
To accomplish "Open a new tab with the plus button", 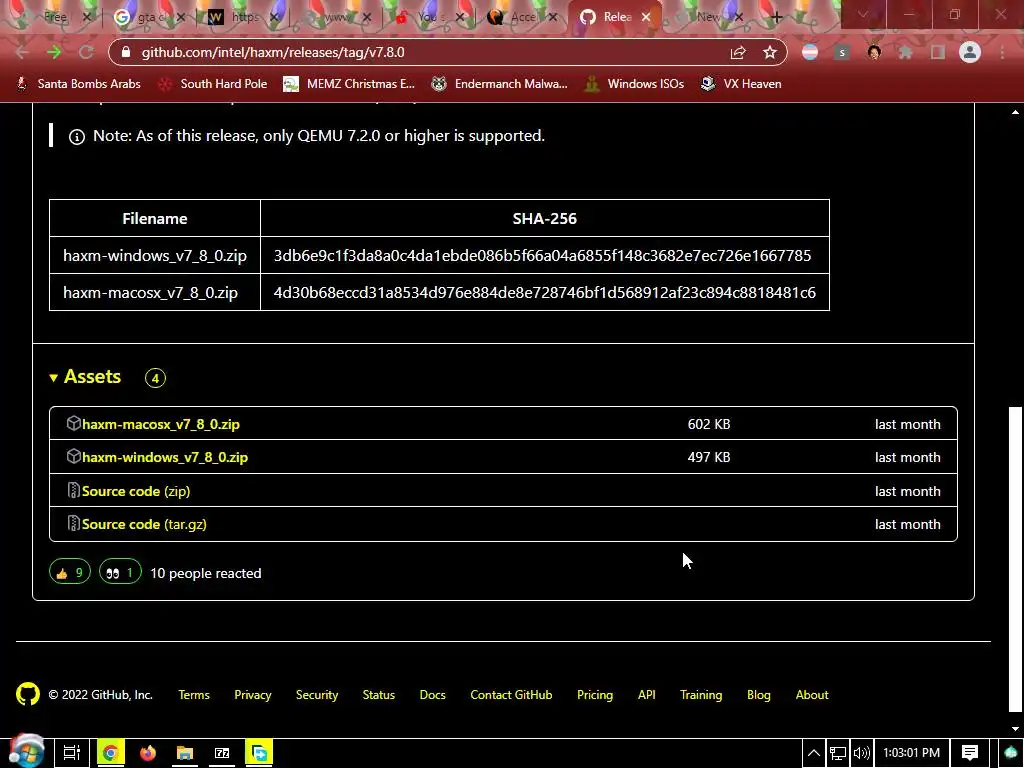I will point(776,17).
